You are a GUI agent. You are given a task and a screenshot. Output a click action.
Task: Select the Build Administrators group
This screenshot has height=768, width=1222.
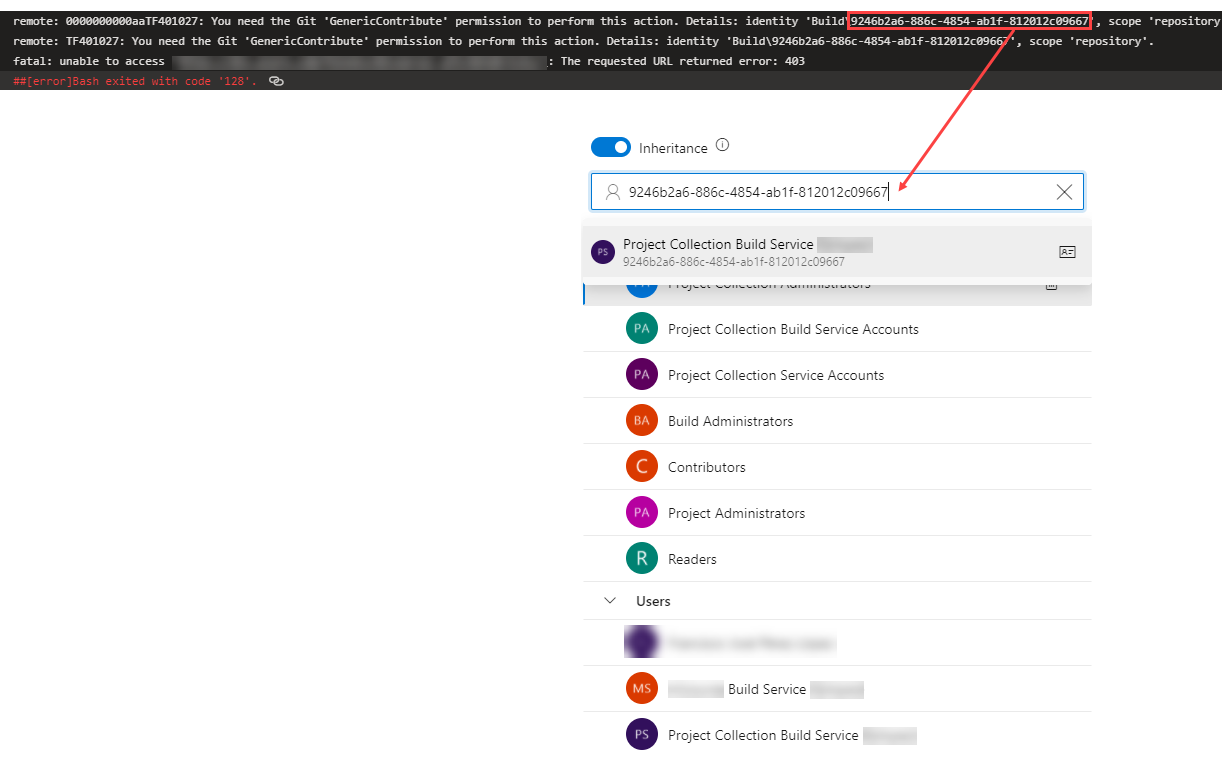[x=837, y=421]
